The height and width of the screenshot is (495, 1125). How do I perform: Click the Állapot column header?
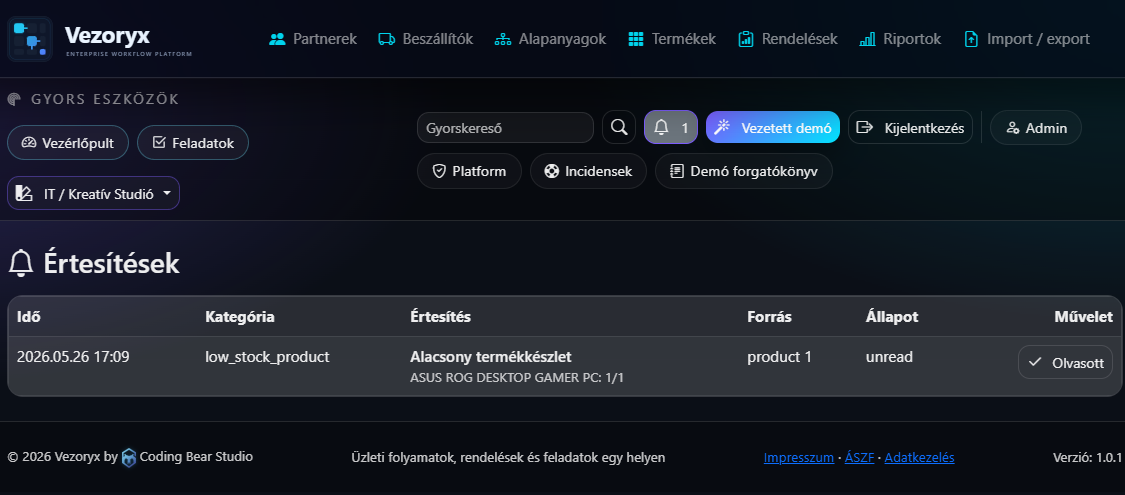tap(892, 316)
